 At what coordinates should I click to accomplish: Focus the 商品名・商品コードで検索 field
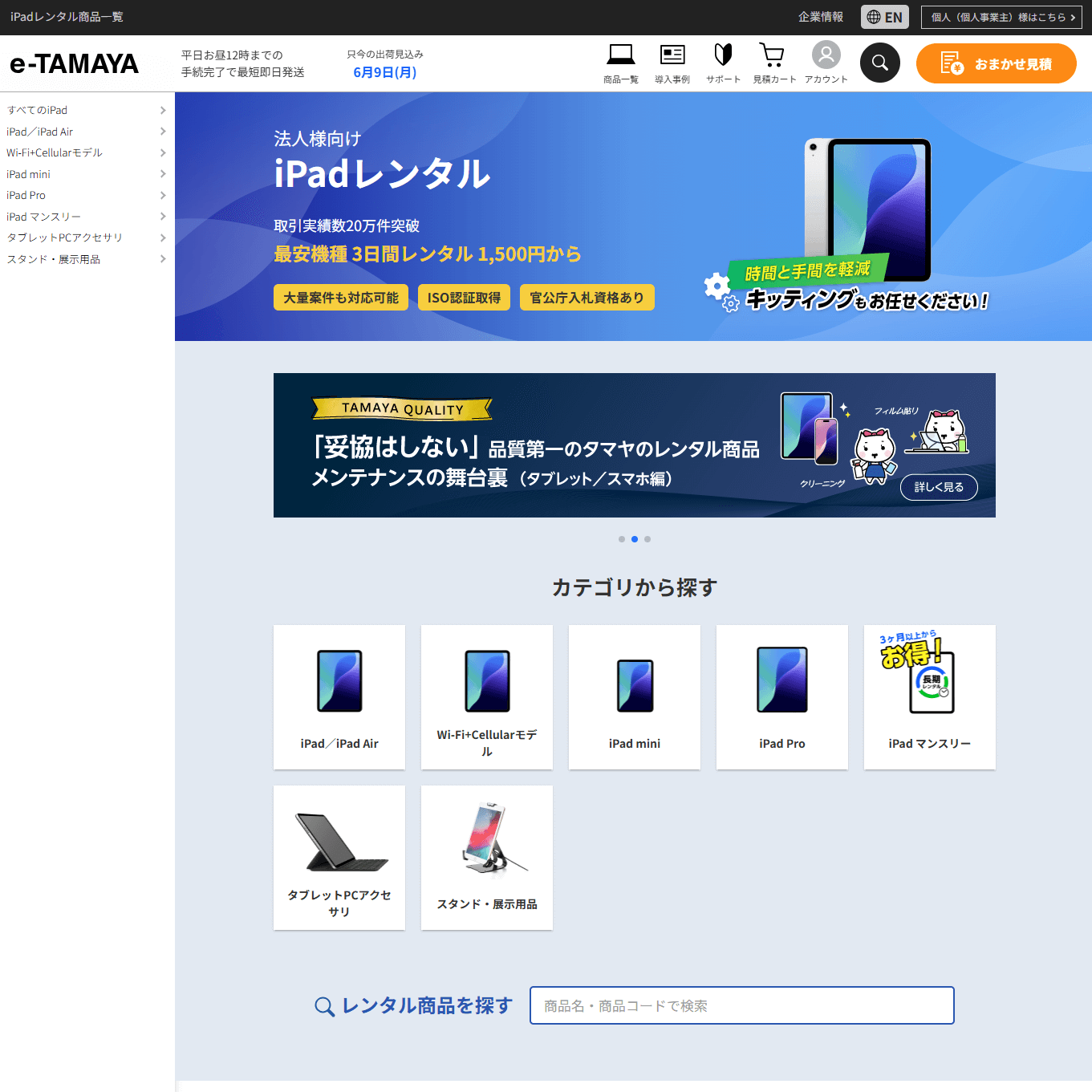(x=742, y=1005)
